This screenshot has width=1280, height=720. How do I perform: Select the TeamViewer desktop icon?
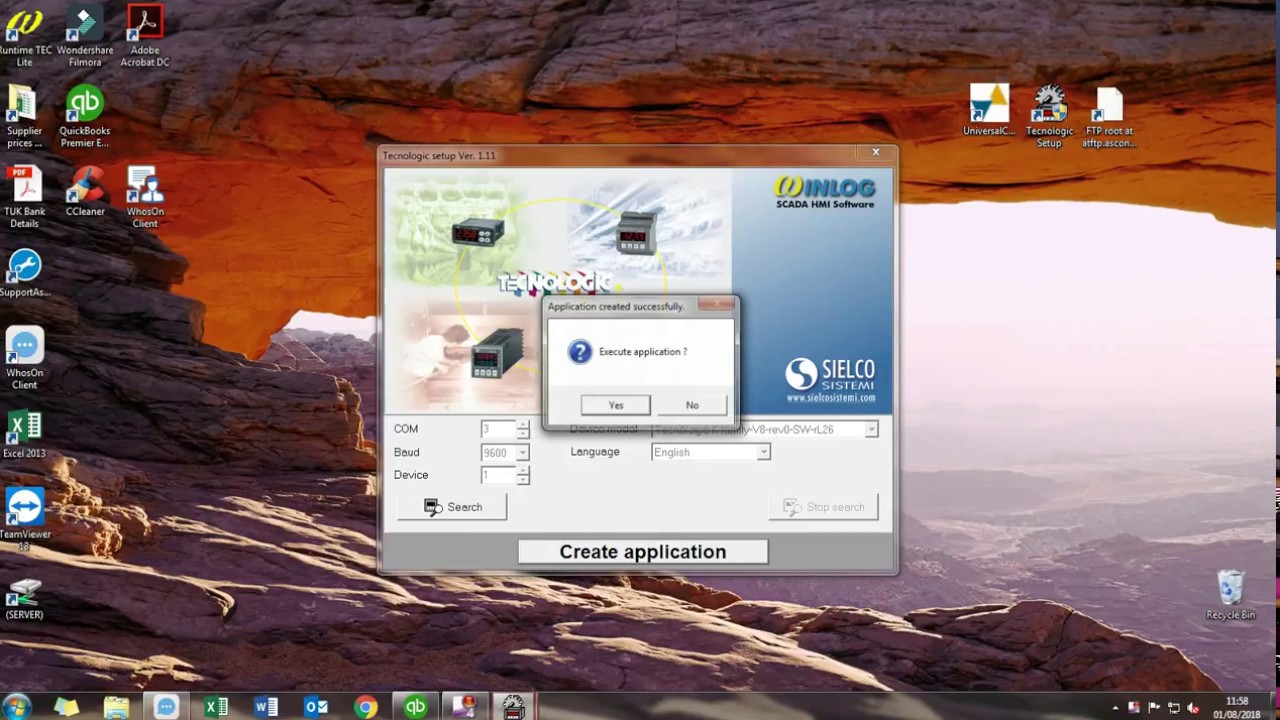25,520
